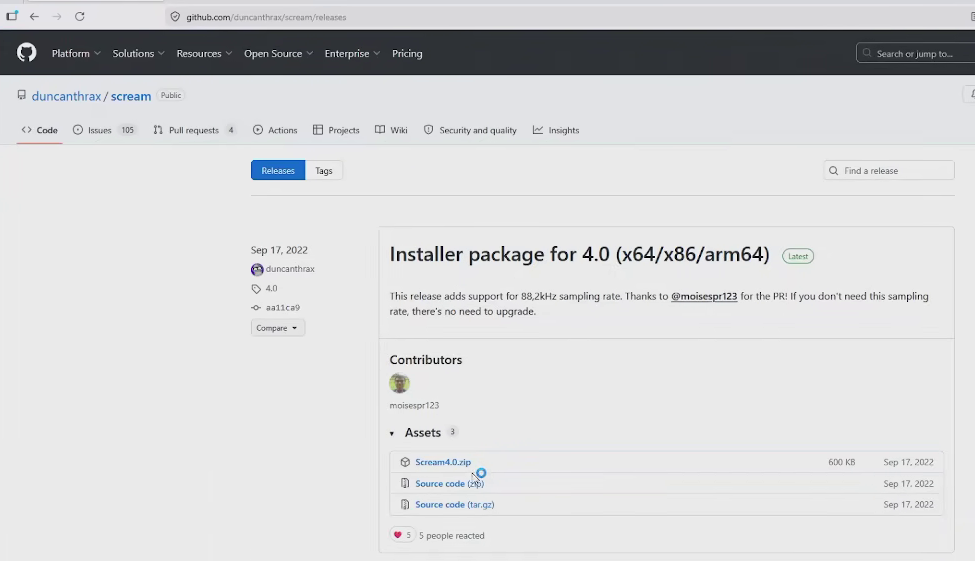Image resolution: width=975 pixels, height=561 pixels.
Task: Open the aa11ca9 commit link
Action: (283, 308)
